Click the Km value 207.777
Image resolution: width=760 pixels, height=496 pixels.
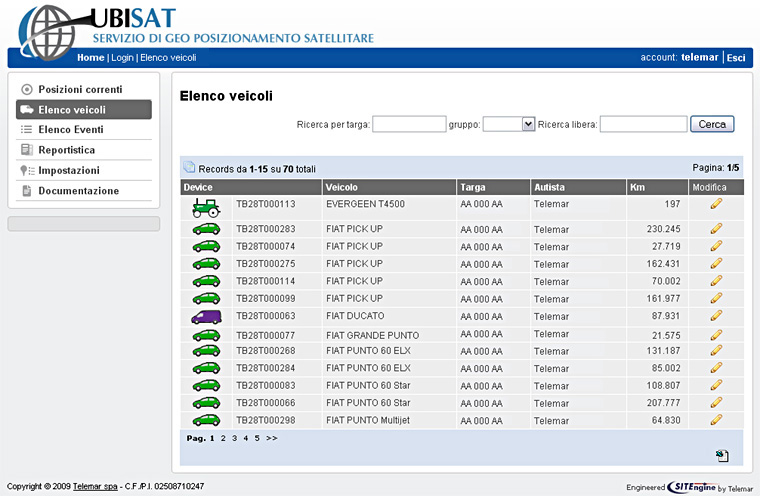click(x=664, y=403)
